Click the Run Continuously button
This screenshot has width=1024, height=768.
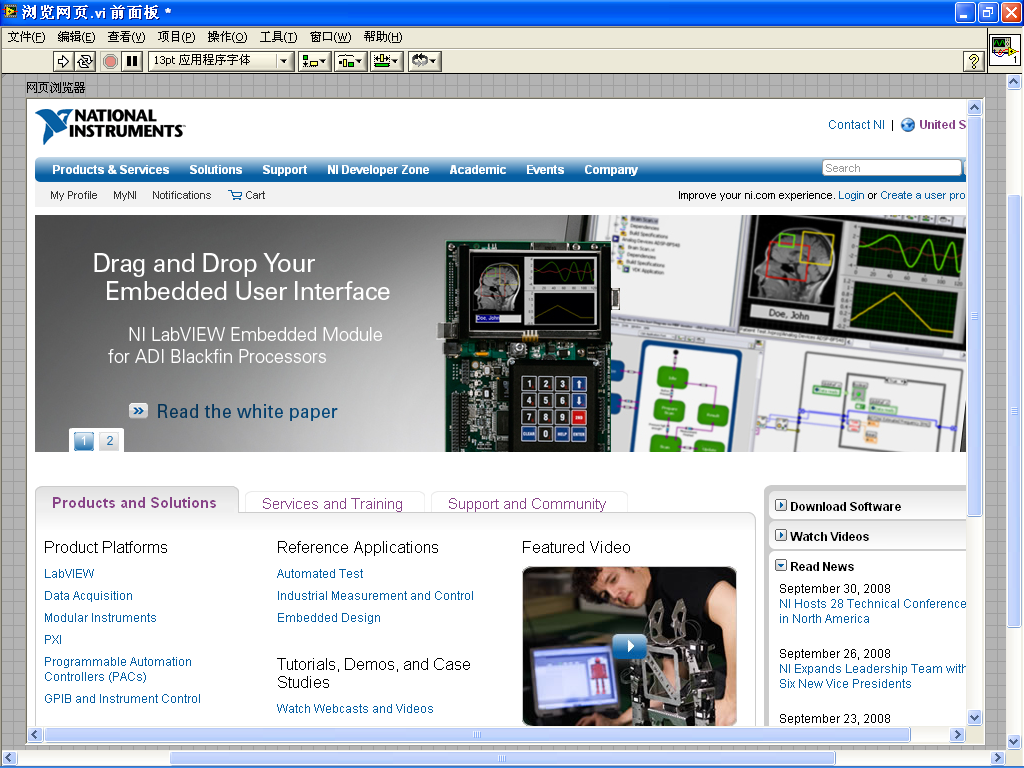point(85,61)
